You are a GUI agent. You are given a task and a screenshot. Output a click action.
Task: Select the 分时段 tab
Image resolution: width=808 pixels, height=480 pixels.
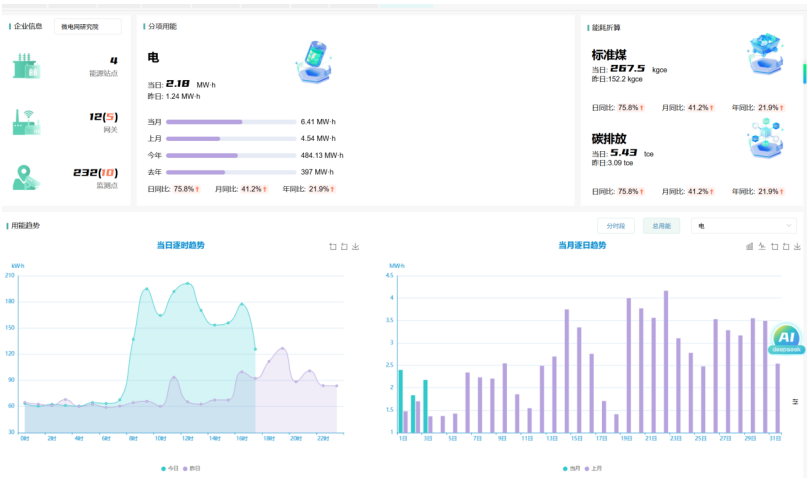tap(616, 226)
